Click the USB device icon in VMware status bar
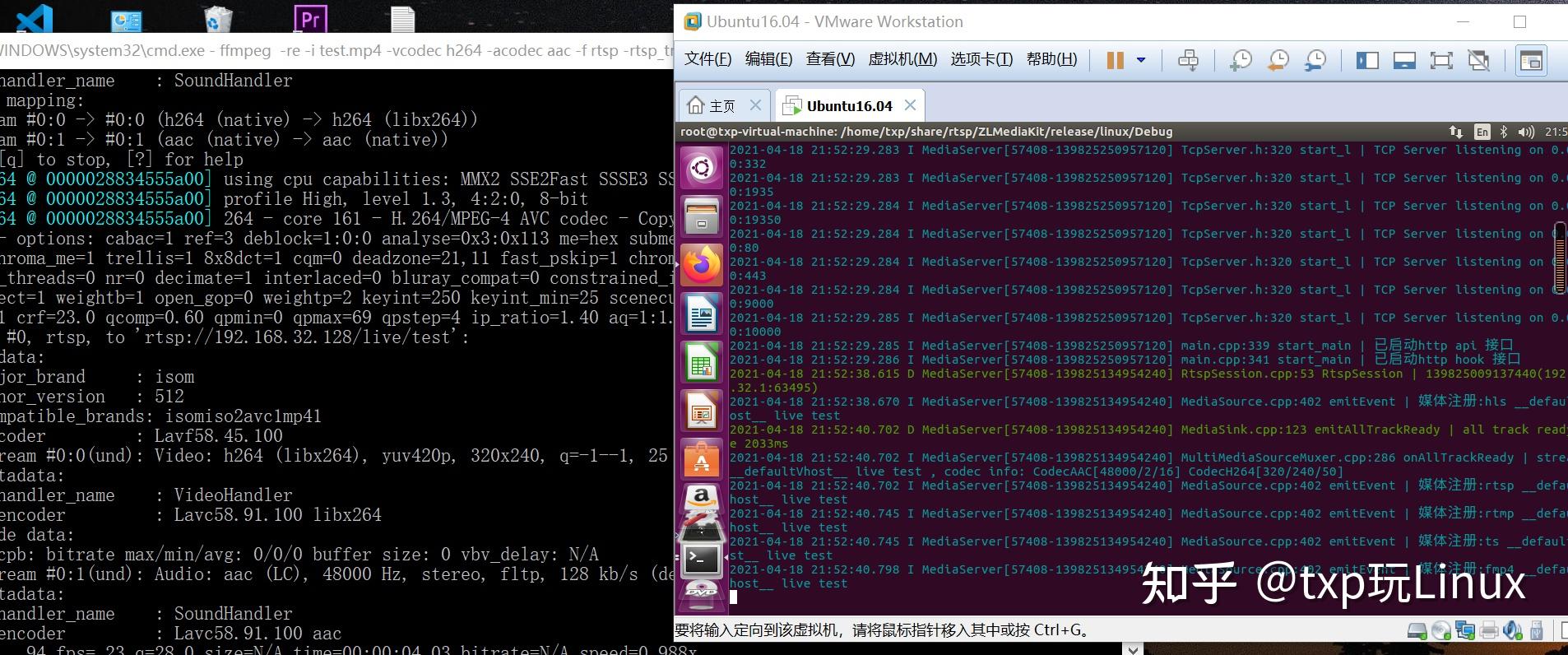This screenshot has width=1568, height=655. 1536,631
